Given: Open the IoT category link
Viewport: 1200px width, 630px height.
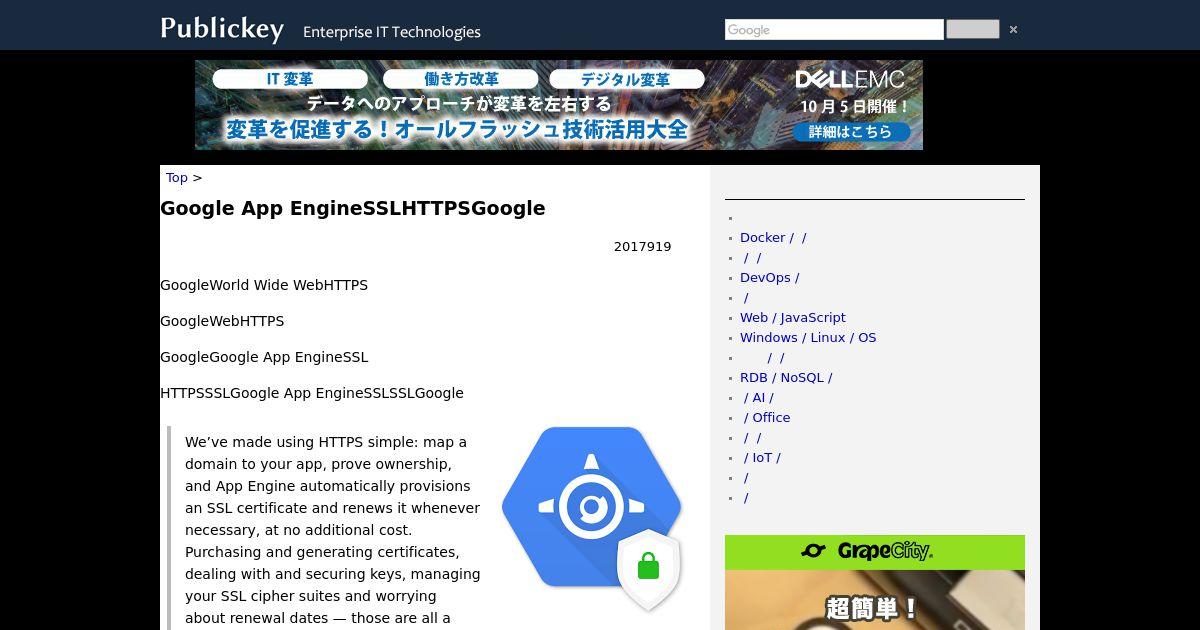Looking at the screenshot, I should click(x=762, y=457).
